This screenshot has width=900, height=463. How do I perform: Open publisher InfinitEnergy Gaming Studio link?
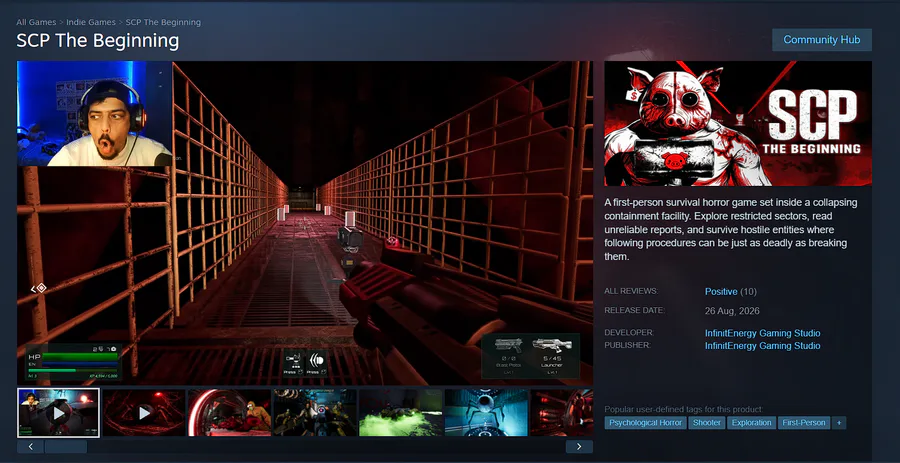pos(762,346)
